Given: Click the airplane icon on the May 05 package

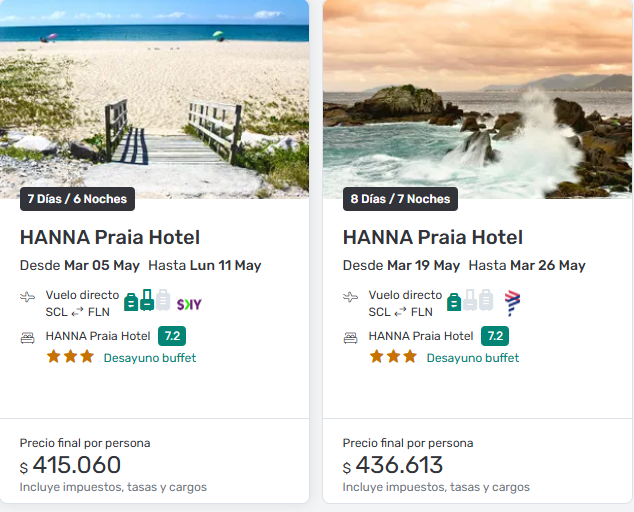Looking at the screenshot, I should pos(28,297).
